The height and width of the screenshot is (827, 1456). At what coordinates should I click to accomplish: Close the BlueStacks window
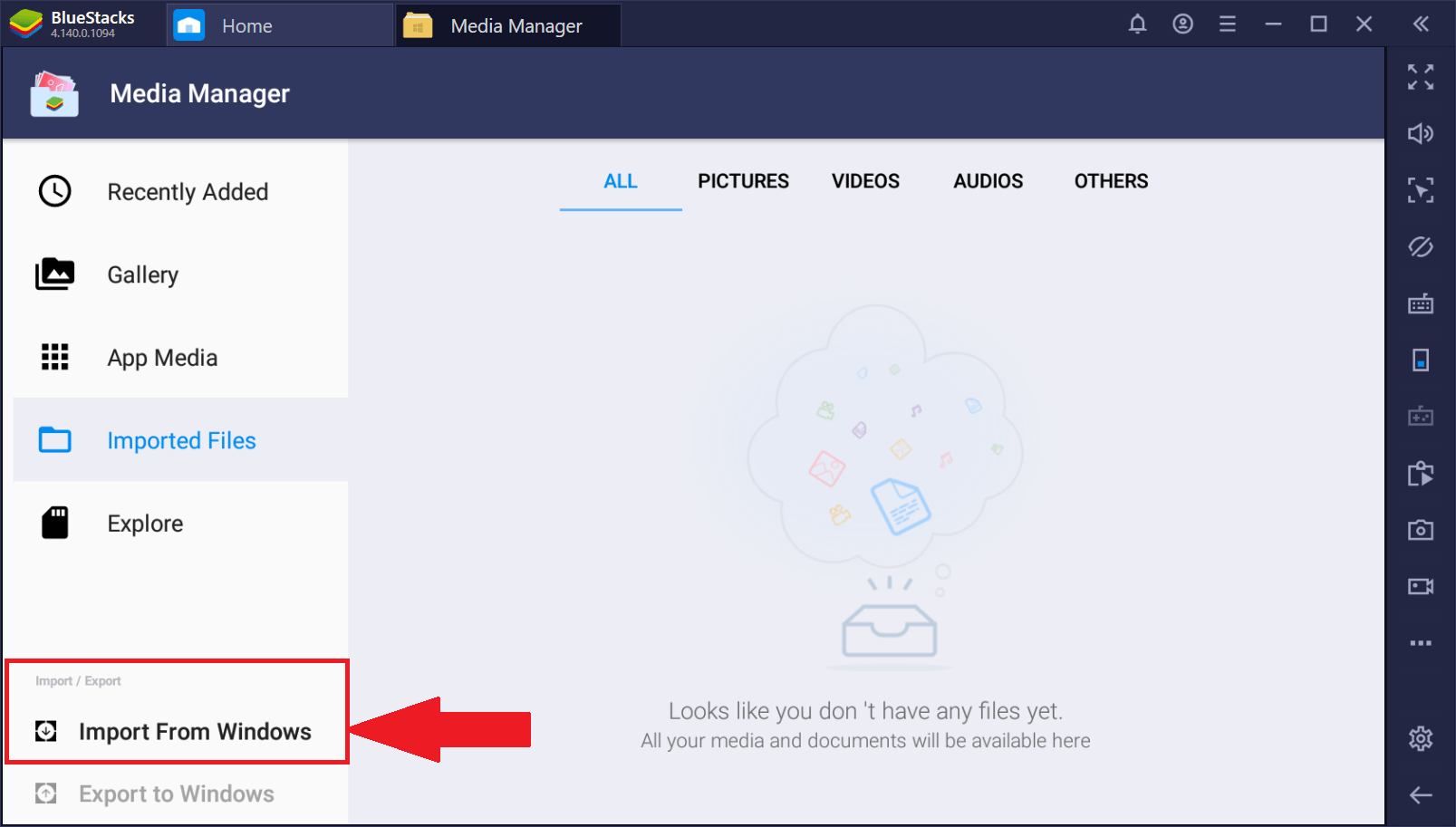coord(1364,24)
